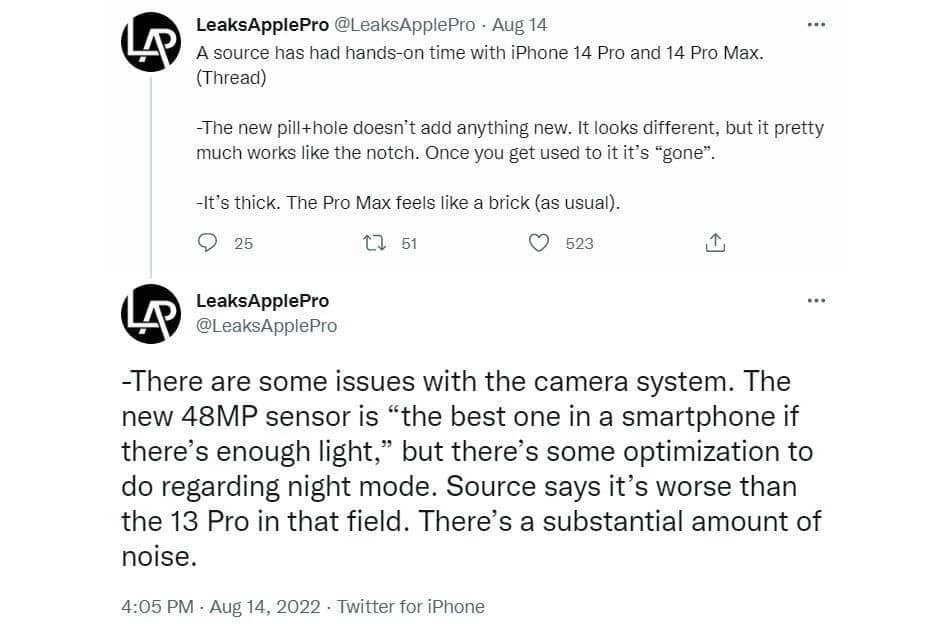Open bold LeaksApplePro name on second tweet
The image size is (950, 633).
[x=263, y=301]
